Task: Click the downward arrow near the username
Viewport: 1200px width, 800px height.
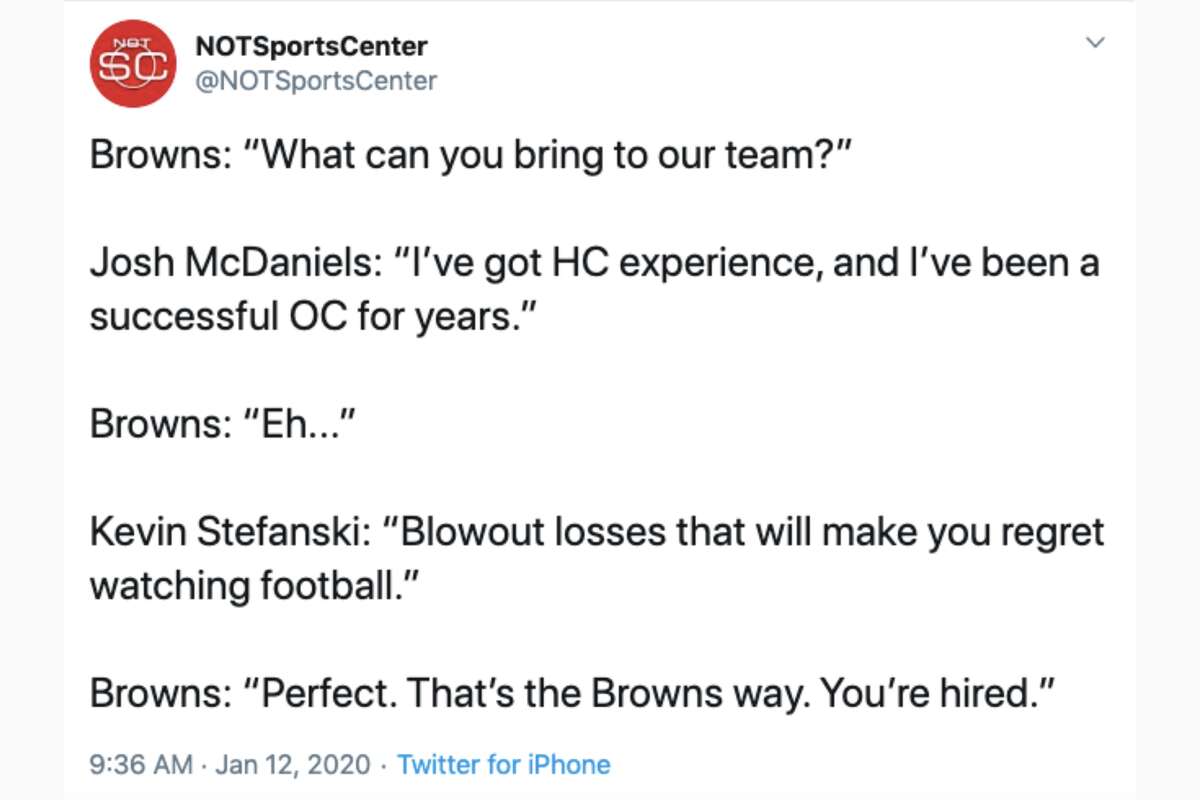Action: click(1096, 42)
